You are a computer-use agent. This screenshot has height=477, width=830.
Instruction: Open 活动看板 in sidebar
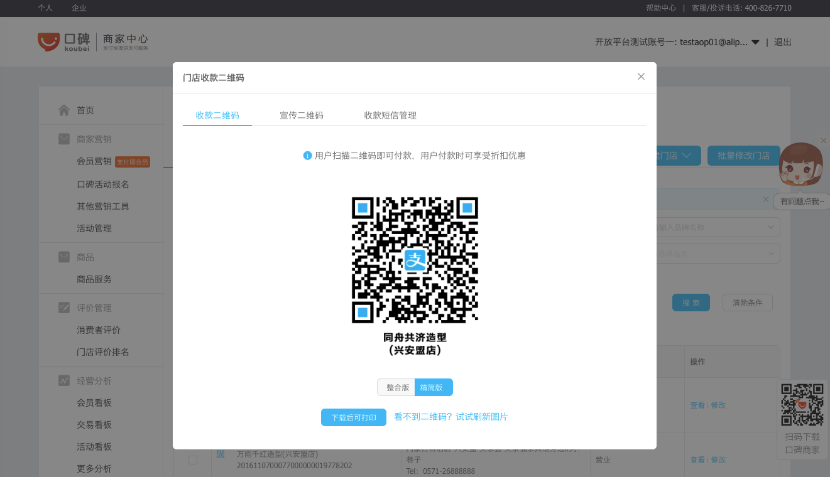coord(94,447)
